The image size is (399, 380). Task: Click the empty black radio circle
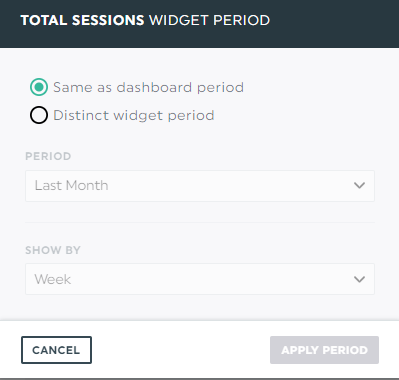pos(39,115)
